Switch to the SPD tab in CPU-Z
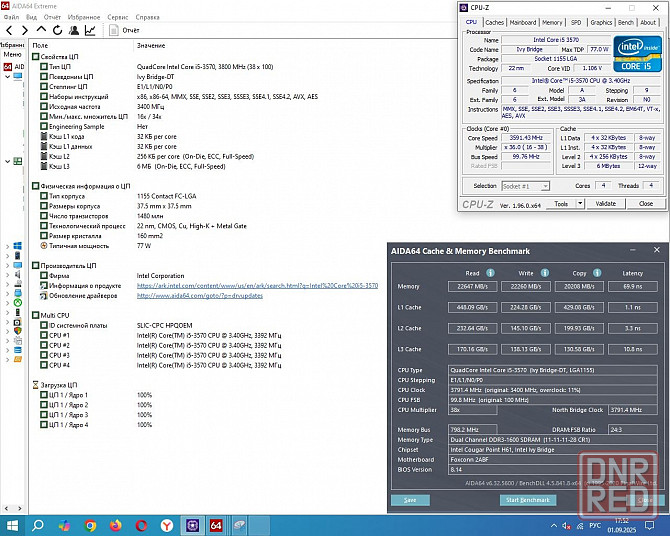Viewport: 670px width, 536px height. [x=576, y=22]
